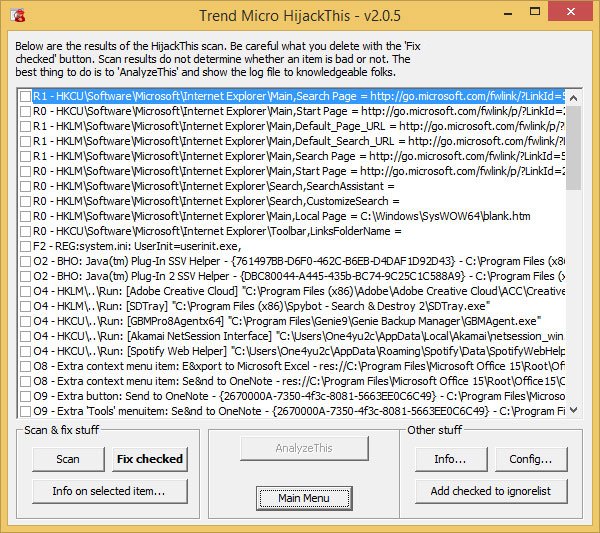Check the F2 UserInit=userinit.exe checkbox

click(x=26, y=246)
